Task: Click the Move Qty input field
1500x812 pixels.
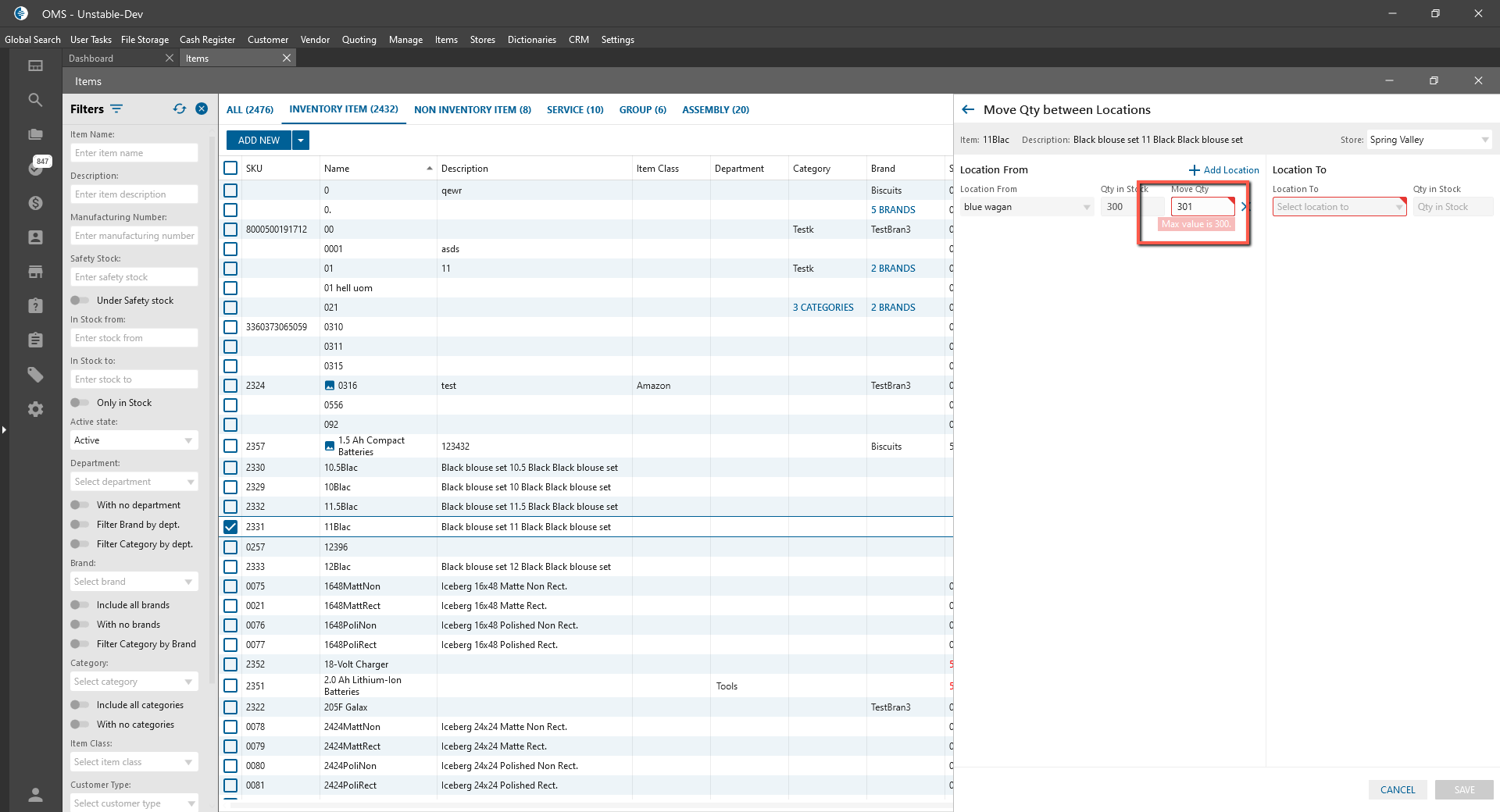Action: pyautogui.click(x=1201, y=207)
